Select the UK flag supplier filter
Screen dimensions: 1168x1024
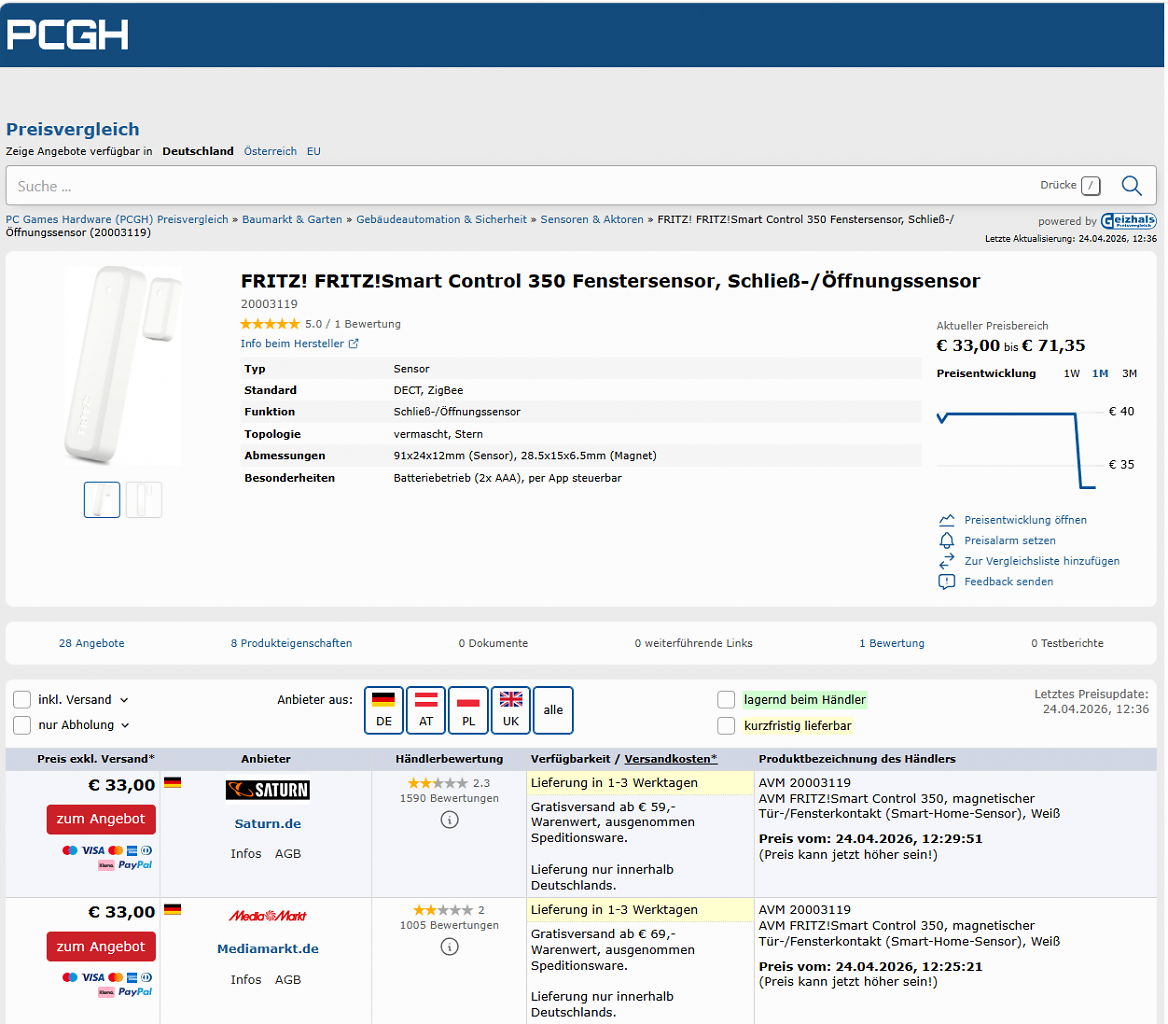(511, 710)
